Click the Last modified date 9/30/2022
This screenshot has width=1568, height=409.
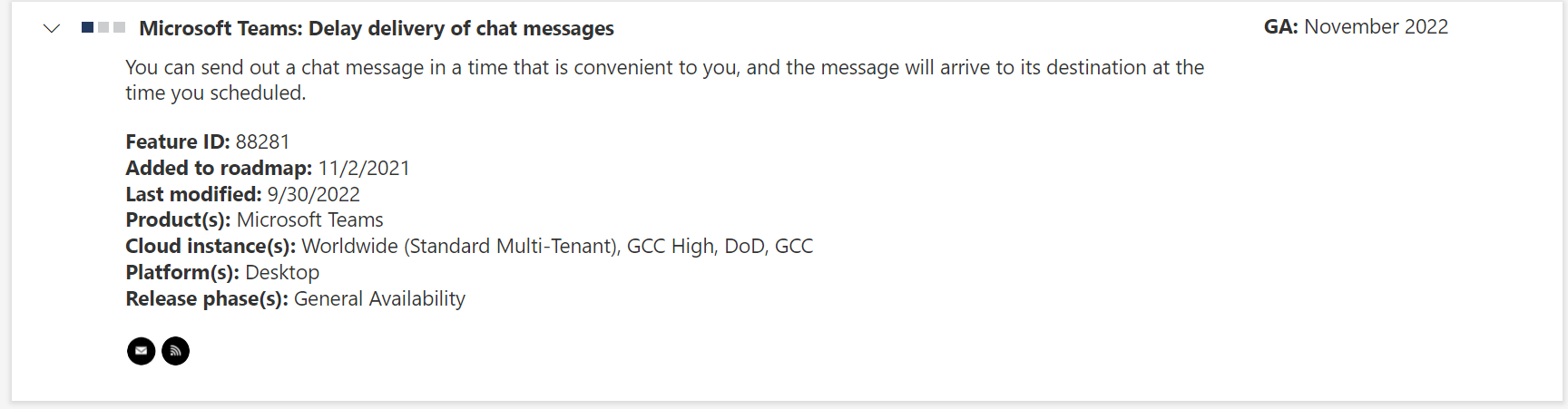[313, 194]
